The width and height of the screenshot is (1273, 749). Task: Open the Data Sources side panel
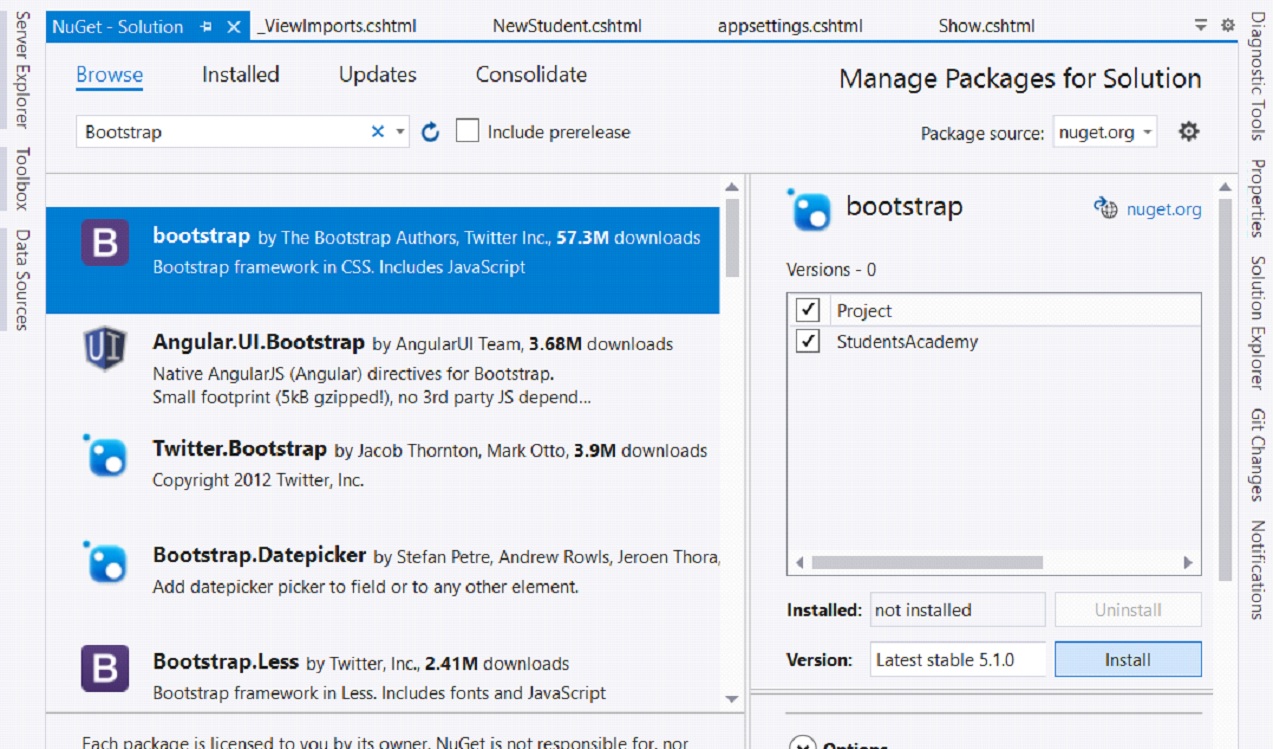pyautogui.click(x=22, y=279)
